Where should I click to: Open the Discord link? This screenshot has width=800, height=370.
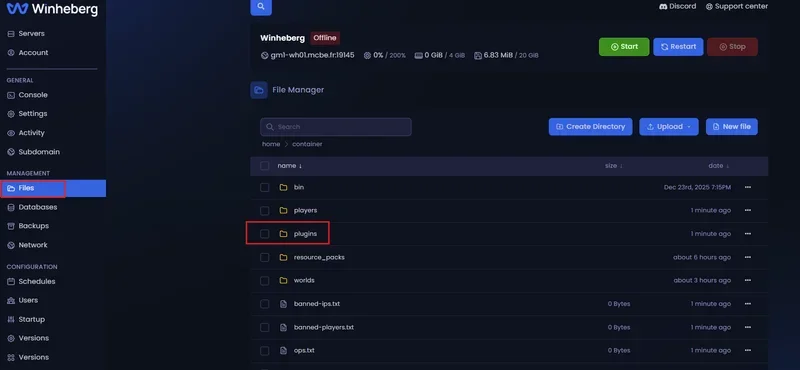[678, 6]
